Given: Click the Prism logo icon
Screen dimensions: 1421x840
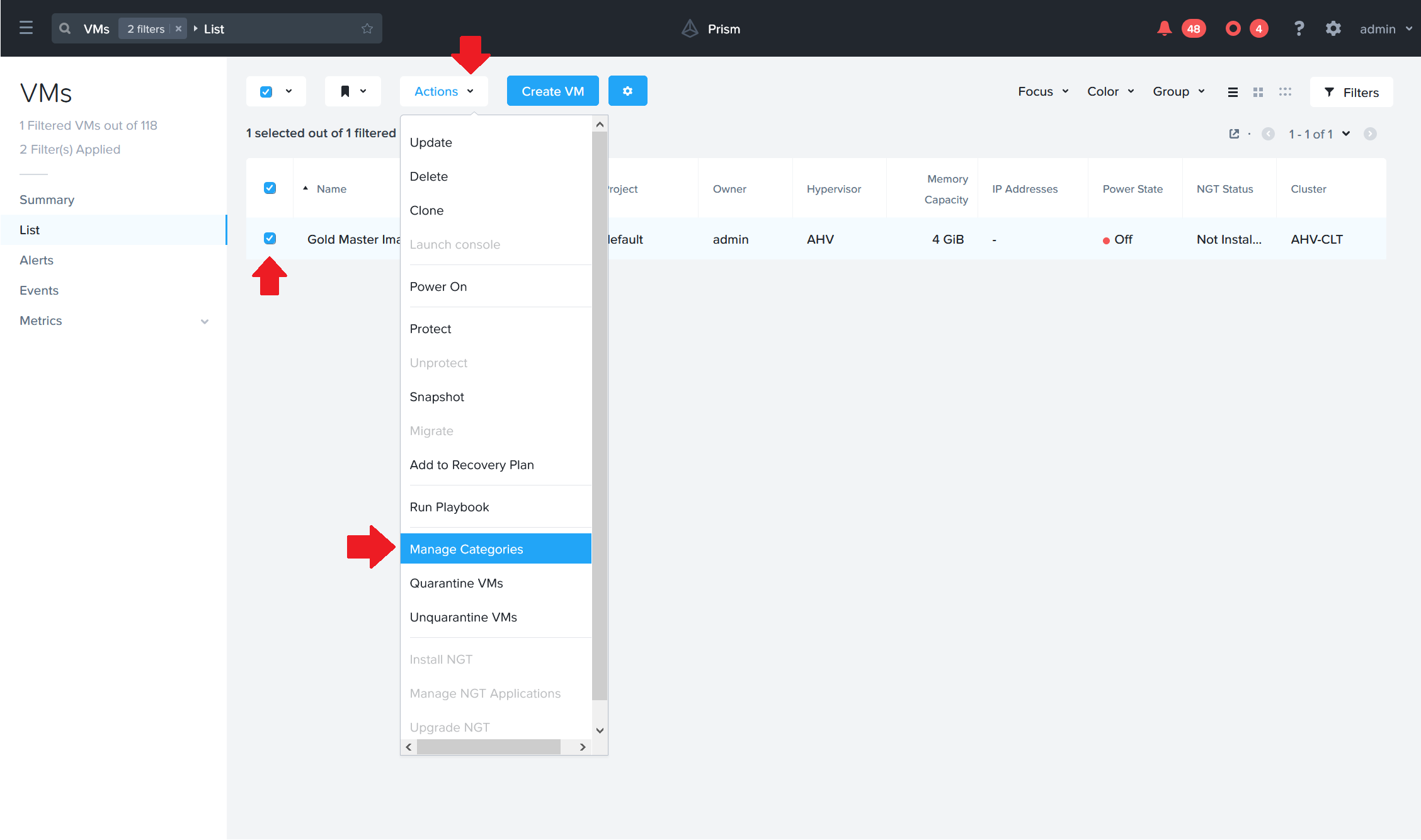Looking at the screenshot, I should tap(690, 28).
